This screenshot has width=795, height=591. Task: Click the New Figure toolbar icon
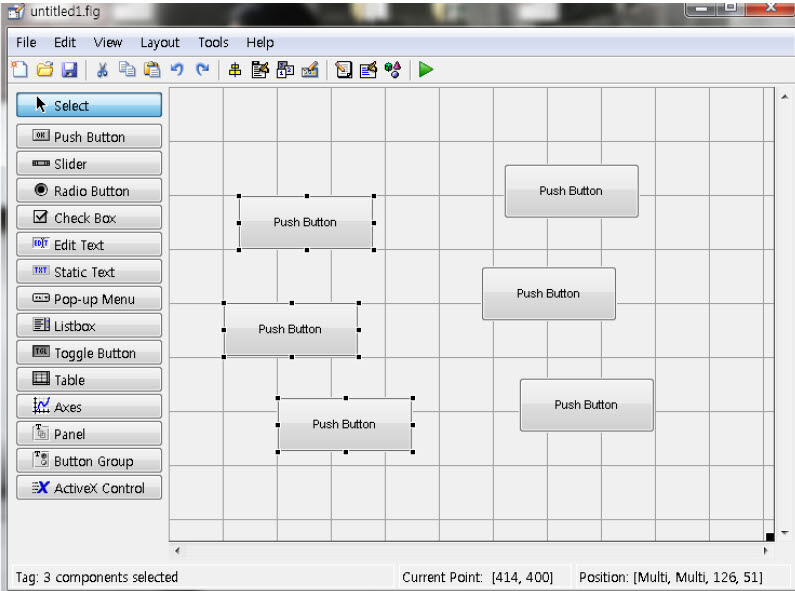pos(20,69)
